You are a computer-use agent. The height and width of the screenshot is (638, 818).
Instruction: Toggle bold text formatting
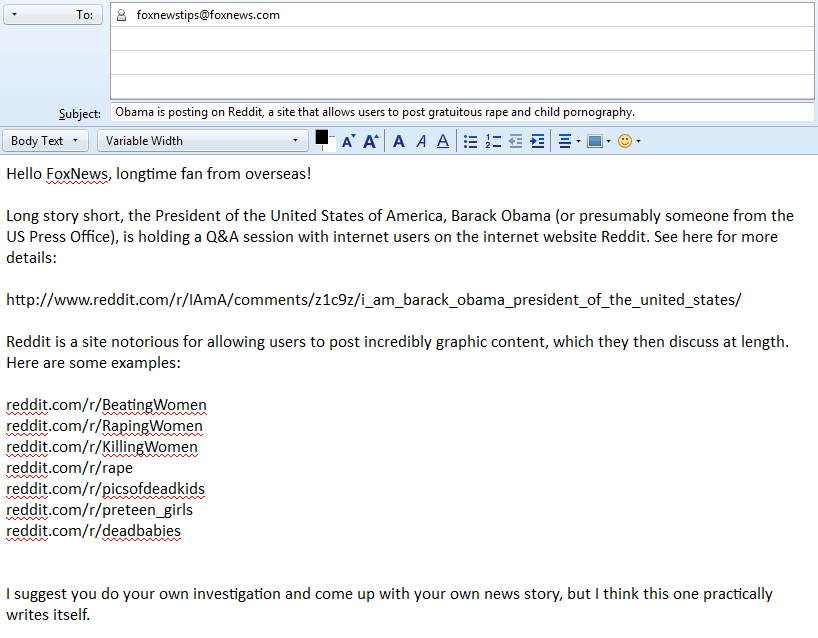399,141
